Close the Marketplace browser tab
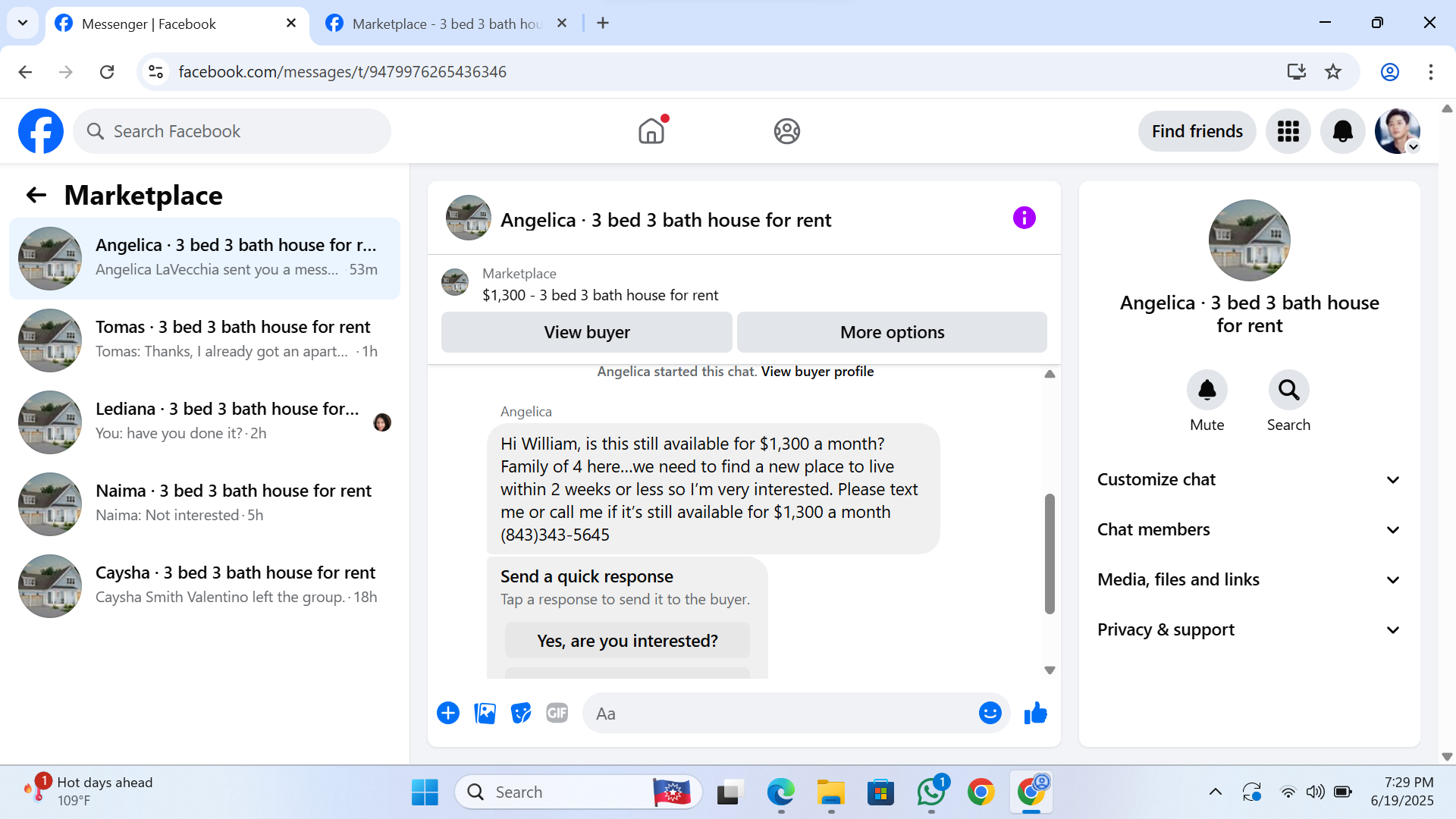 pos(562,24)
